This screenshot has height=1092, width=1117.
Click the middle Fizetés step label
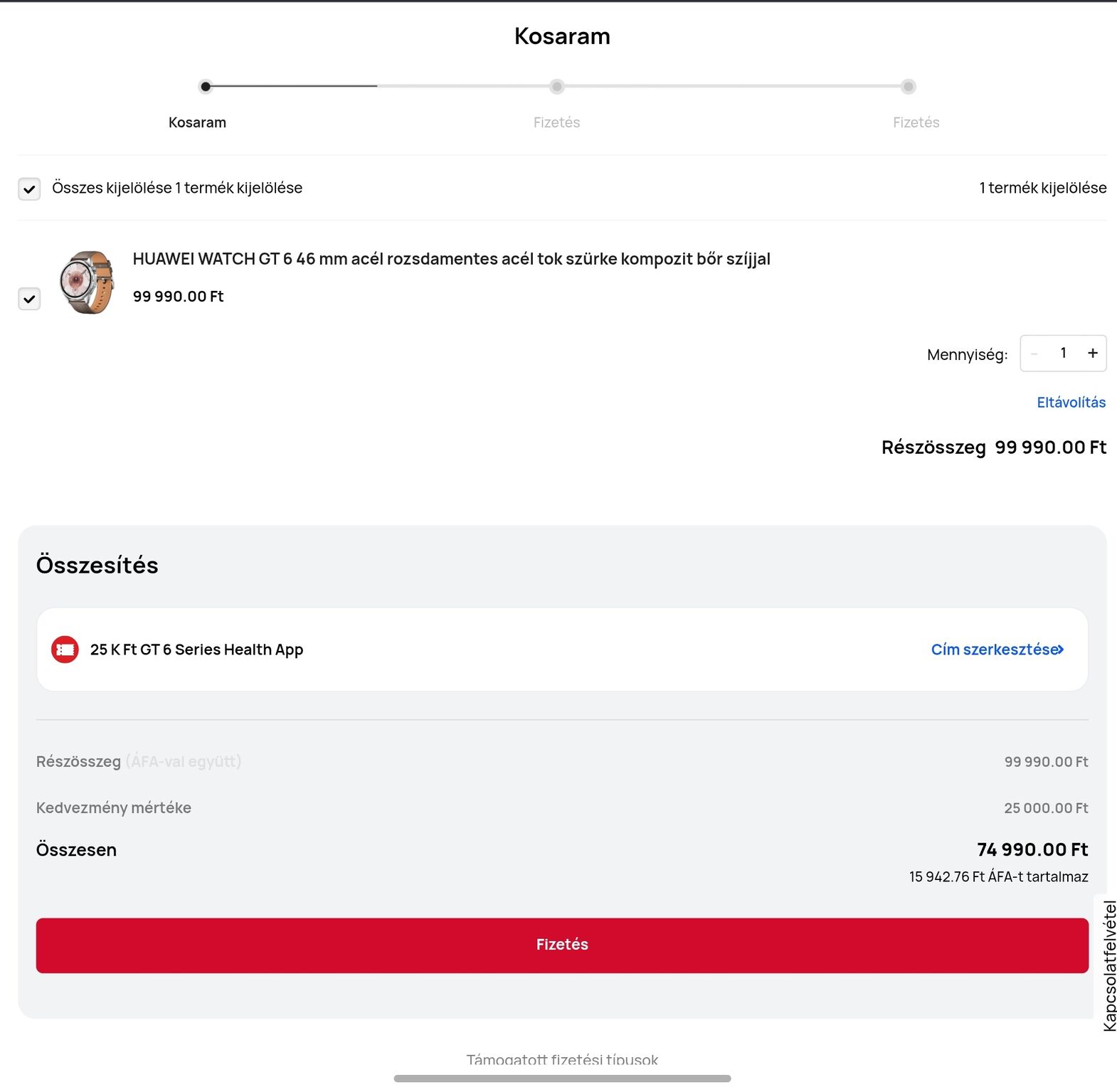(557, 122)
